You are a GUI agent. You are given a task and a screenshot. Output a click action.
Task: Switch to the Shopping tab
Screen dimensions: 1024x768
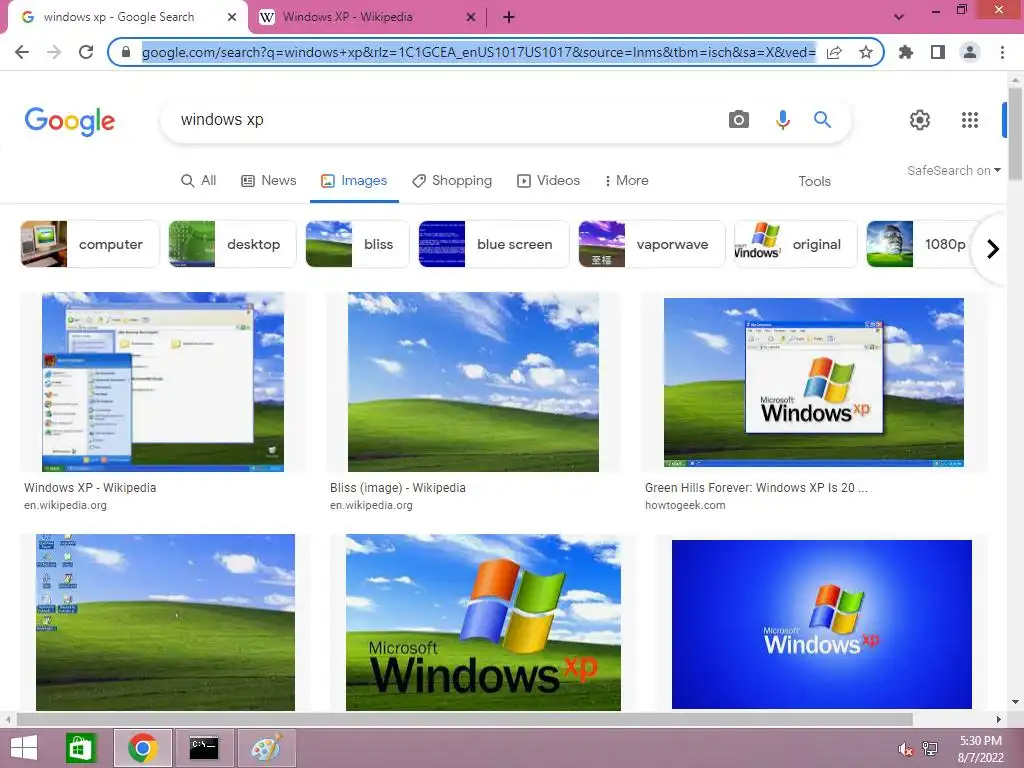[452, 180]
